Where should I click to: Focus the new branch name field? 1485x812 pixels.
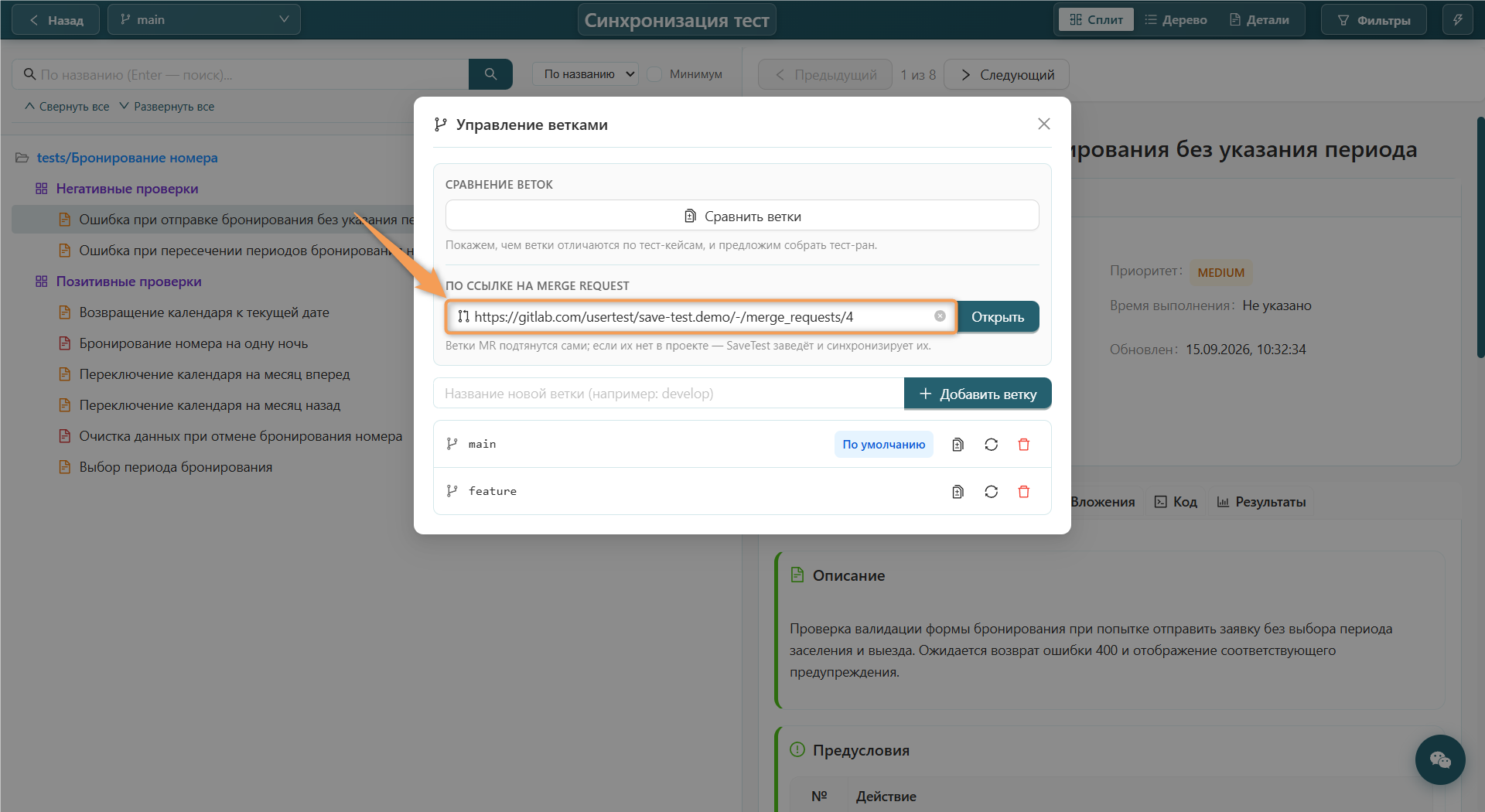[669, 394]
